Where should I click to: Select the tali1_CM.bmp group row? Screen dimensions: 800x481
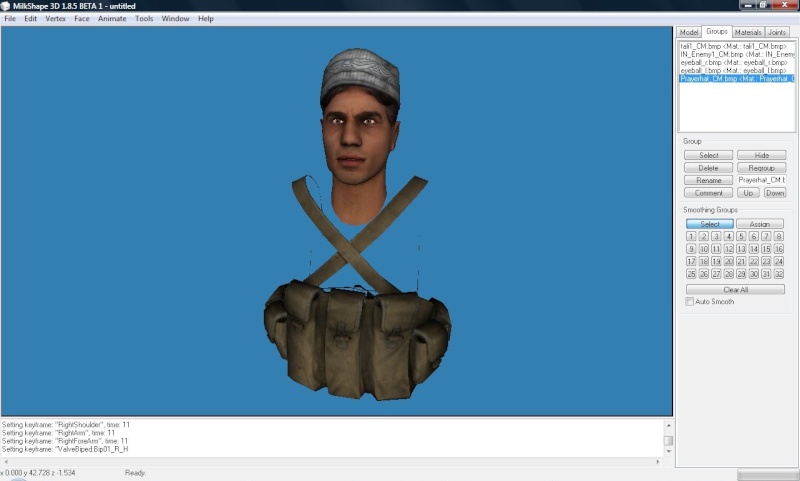(x=737, y=46)
